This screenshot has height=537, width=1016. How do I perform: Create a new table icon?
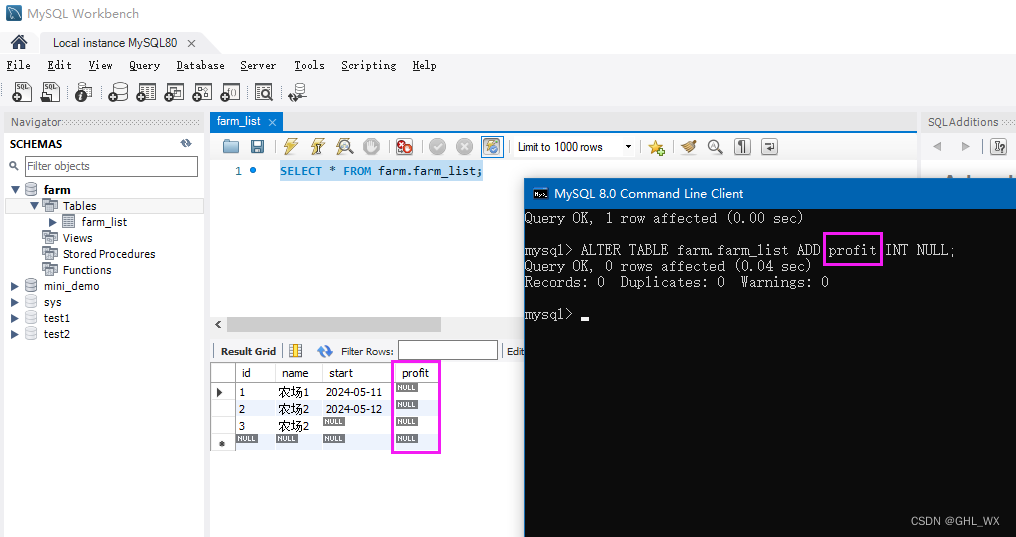point(146,93)
